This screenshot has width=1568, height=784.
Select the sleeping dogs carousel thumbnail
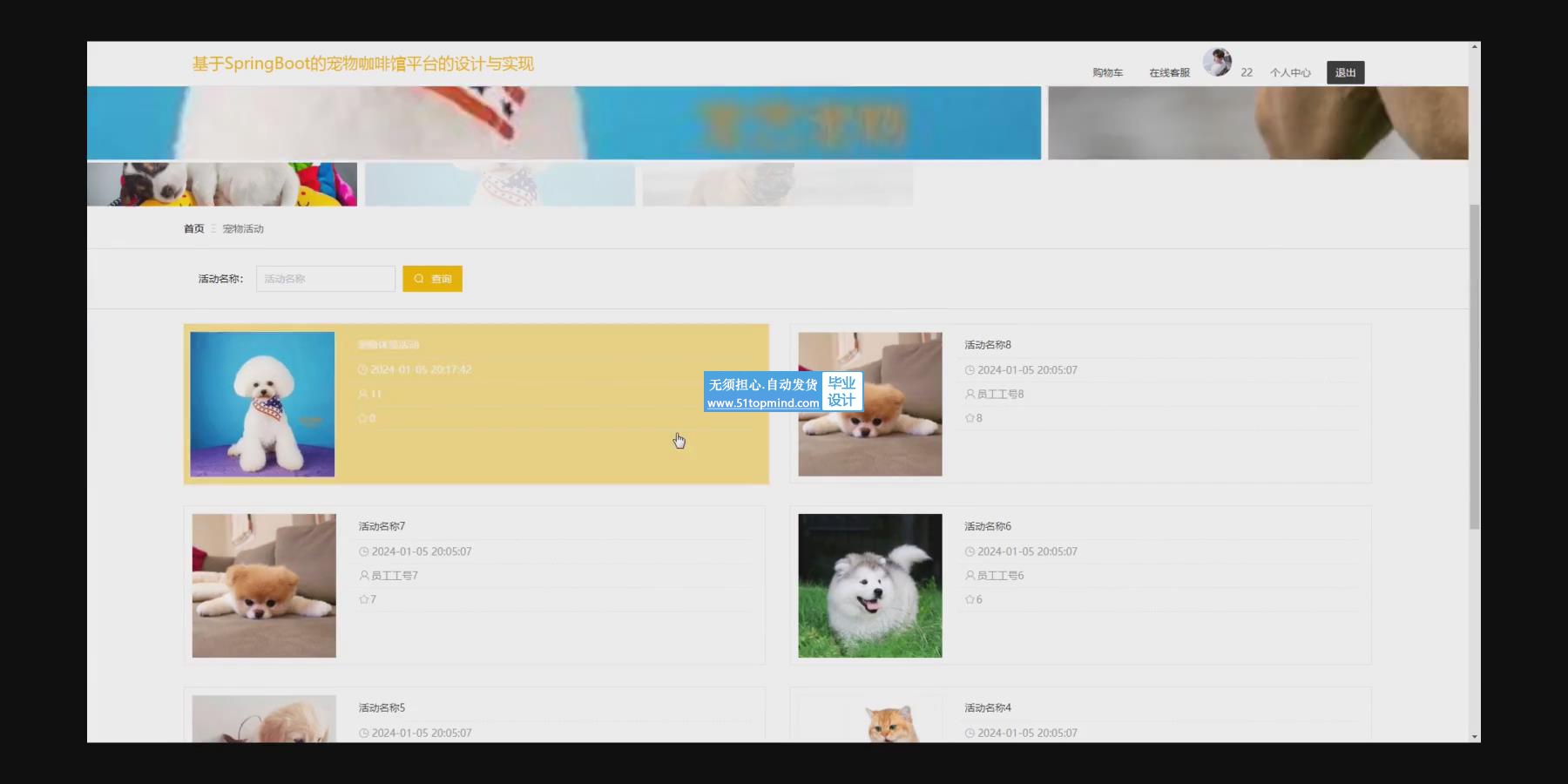click(222, 184)
